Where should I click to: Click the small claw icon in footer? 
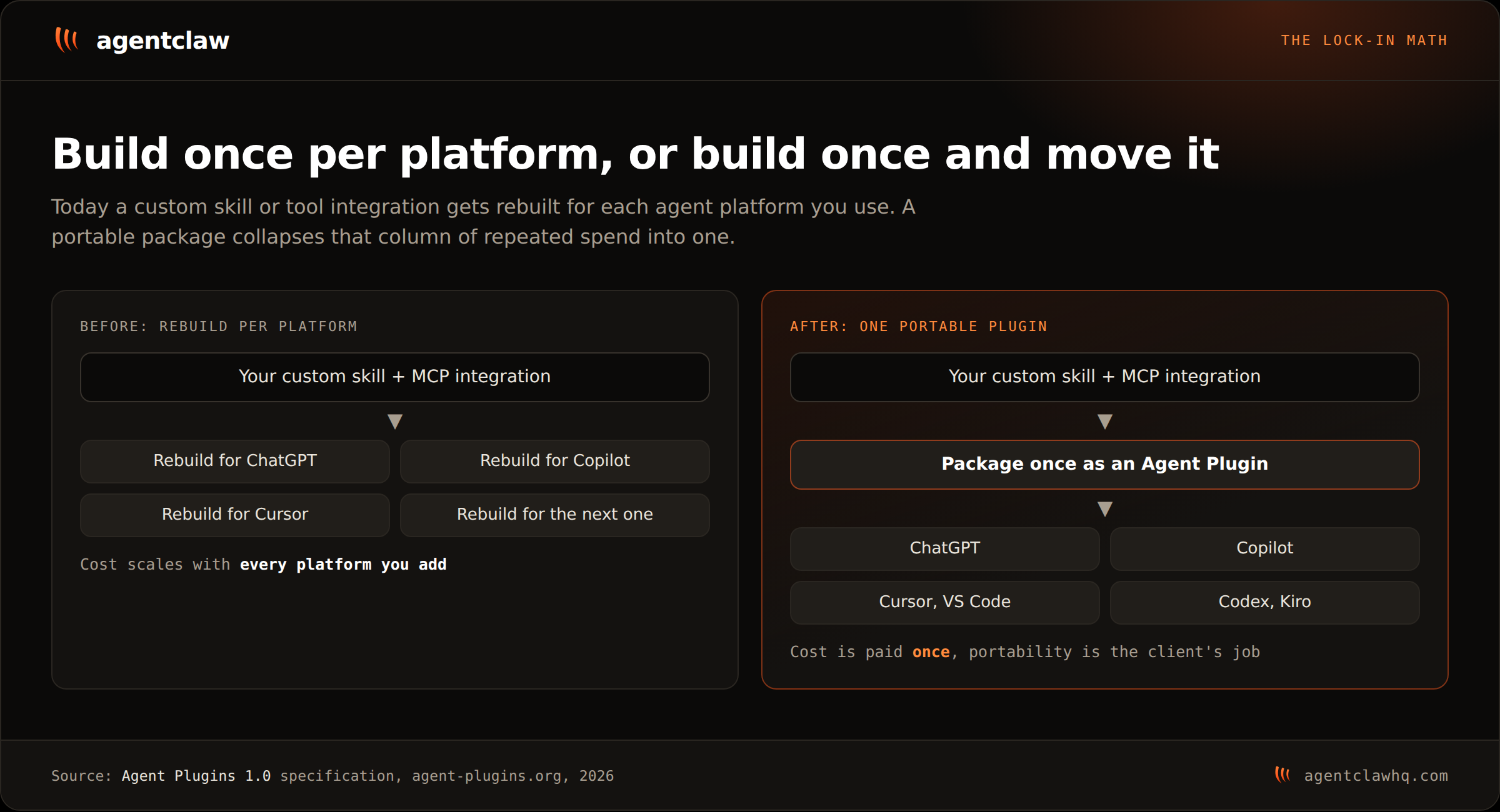click(1282, 775)
